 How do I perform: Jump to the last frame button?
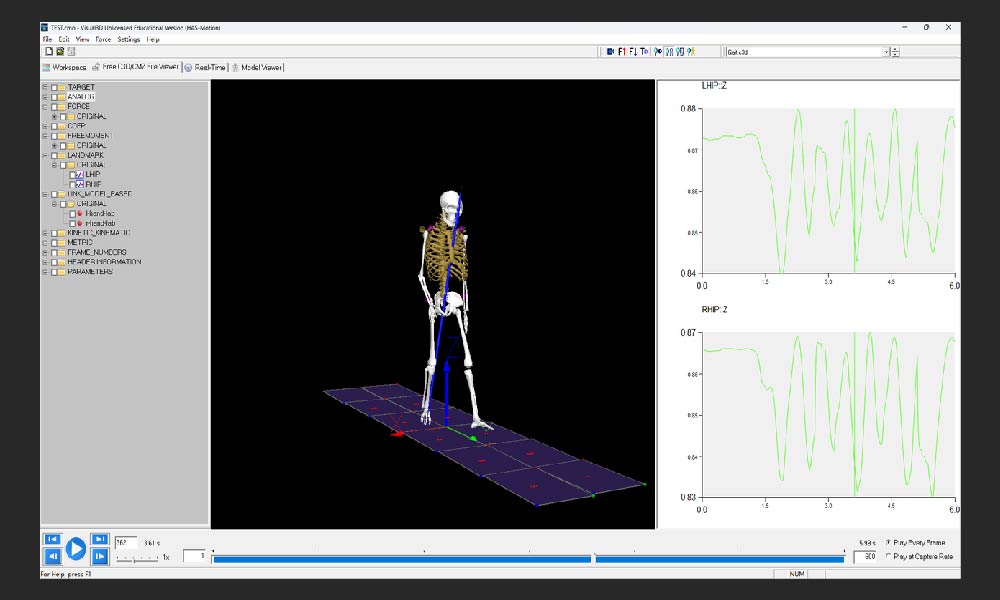(100, 539)
